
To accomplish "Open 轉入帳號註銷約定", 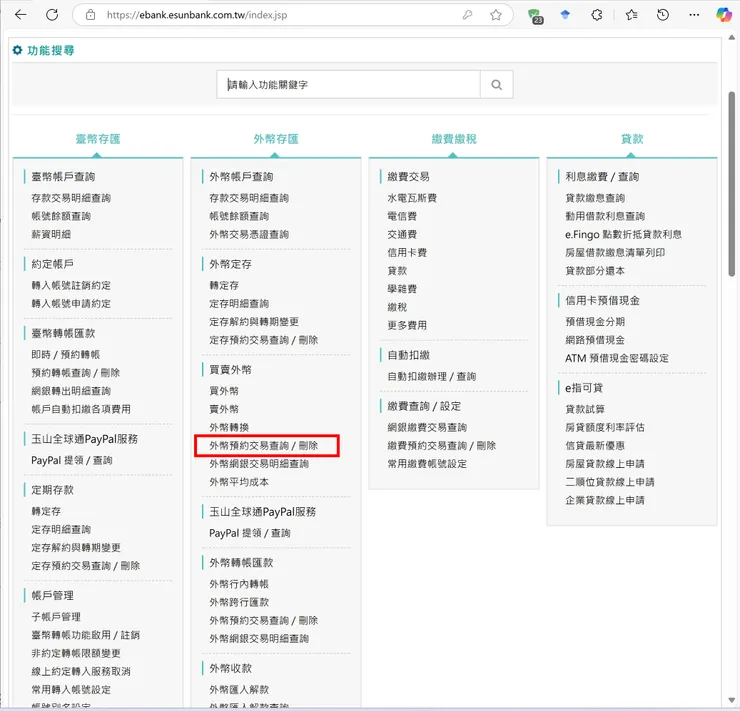I will click(x=71, y=285).
